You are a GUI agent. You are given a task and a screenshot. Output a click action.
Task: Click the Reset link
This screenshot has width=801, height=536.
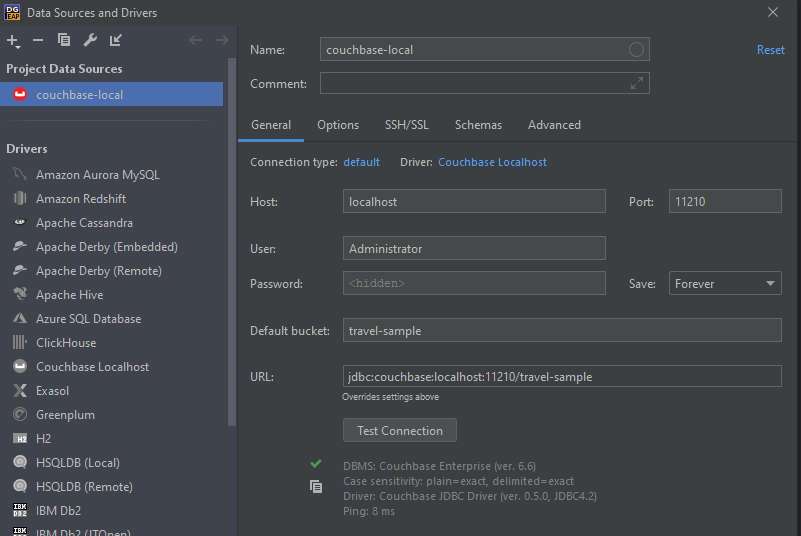(x=770, y=50)
